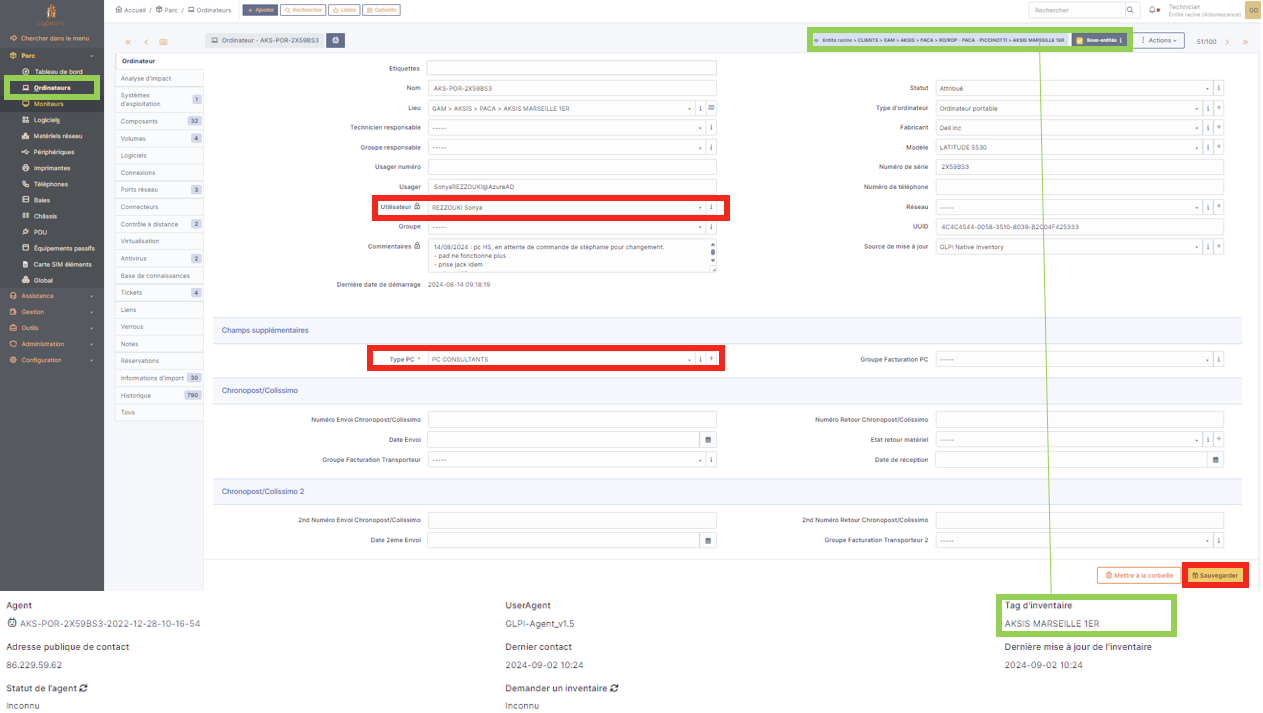Switch to Systèmes d'exploitation tab

point(159,99)
